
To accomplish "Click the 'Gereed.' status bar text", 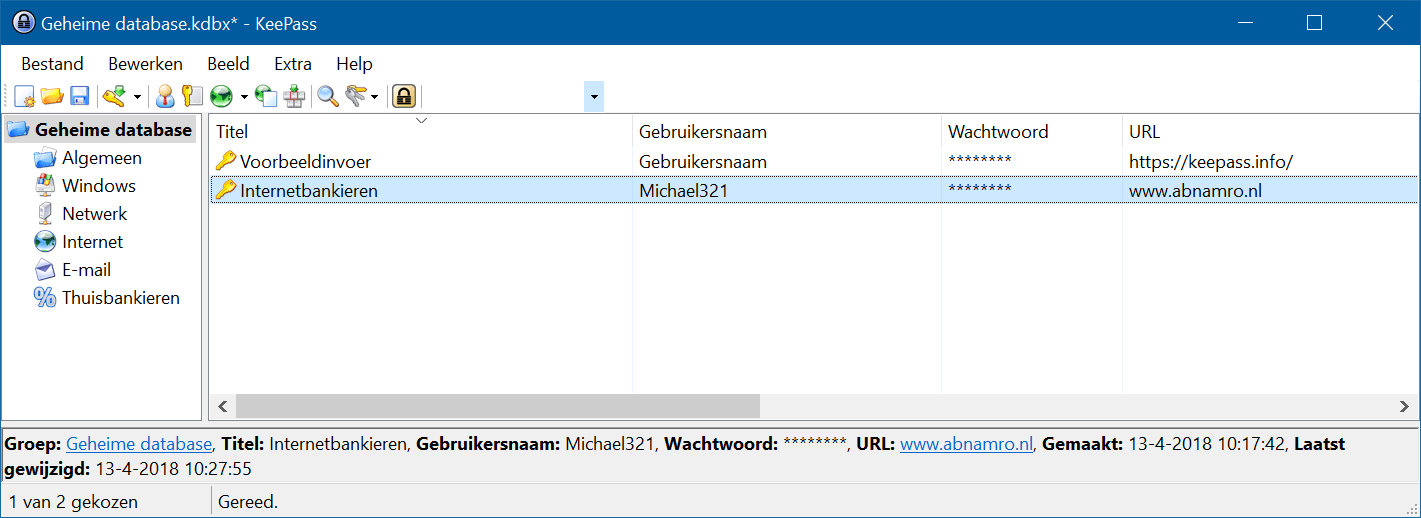I will tap(247, 502).
